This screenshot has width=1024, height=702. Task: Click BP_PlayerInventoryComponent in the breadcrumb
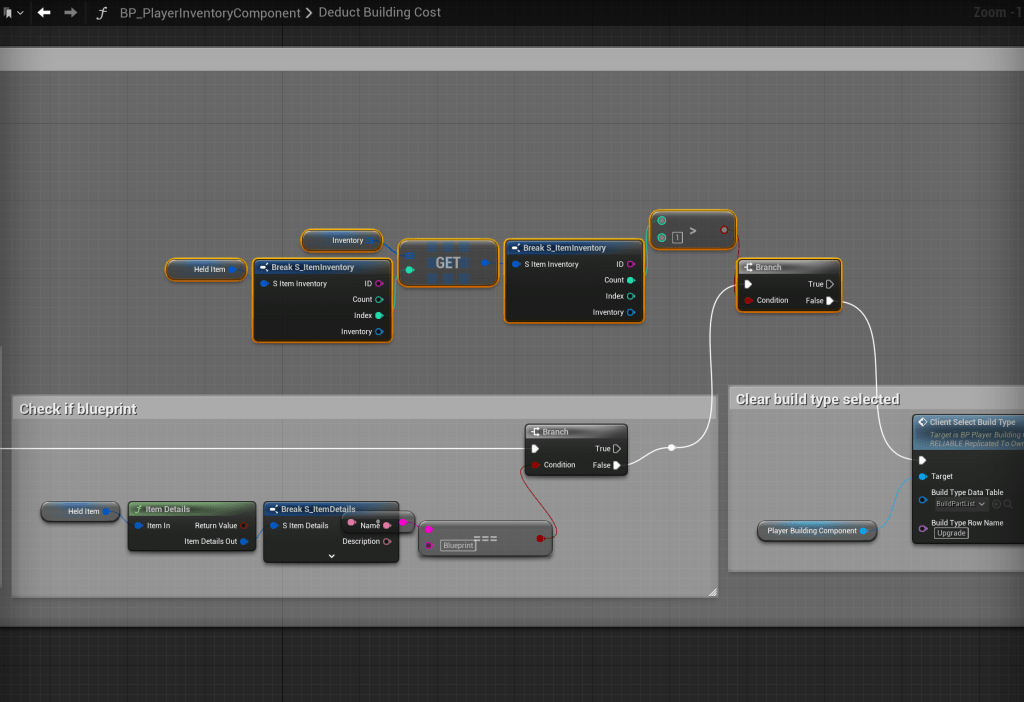(210, 13)
